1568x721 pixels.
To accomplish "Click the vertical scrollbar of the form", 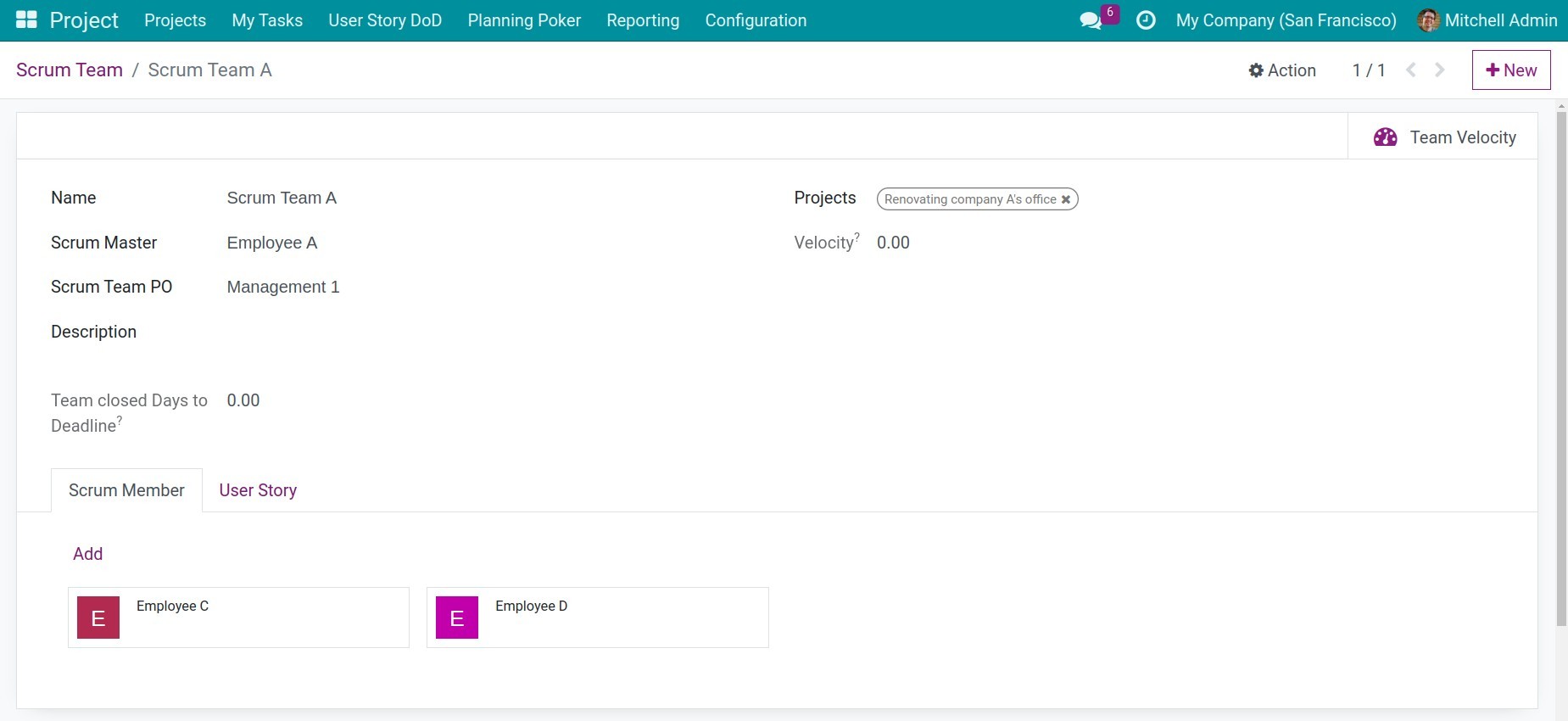I will [1561, 369].
